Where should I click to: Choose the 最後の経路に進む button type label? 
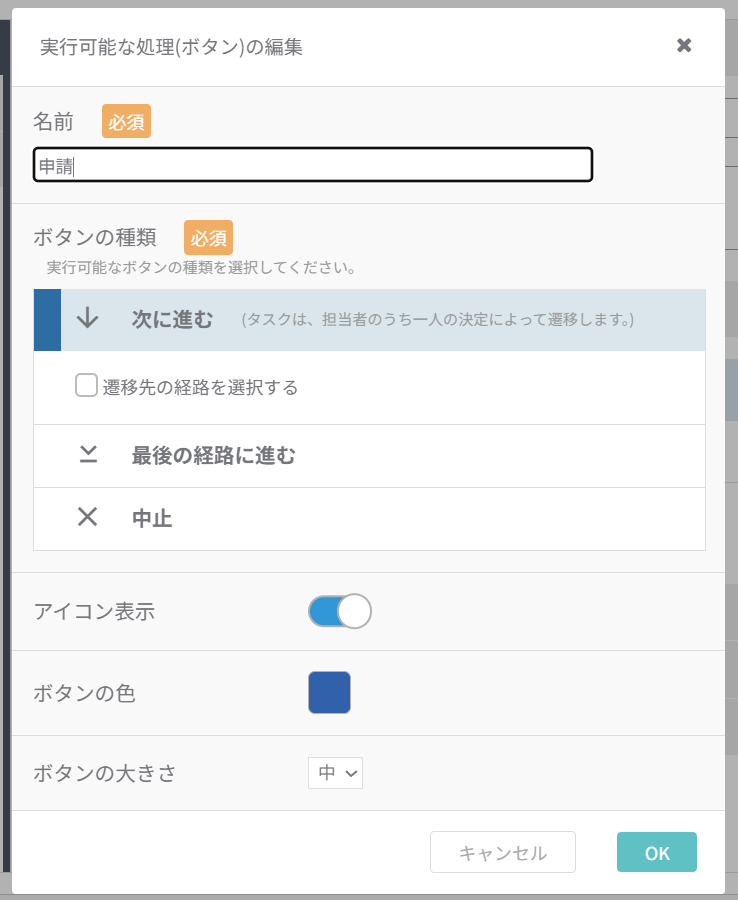click(213, 456)
